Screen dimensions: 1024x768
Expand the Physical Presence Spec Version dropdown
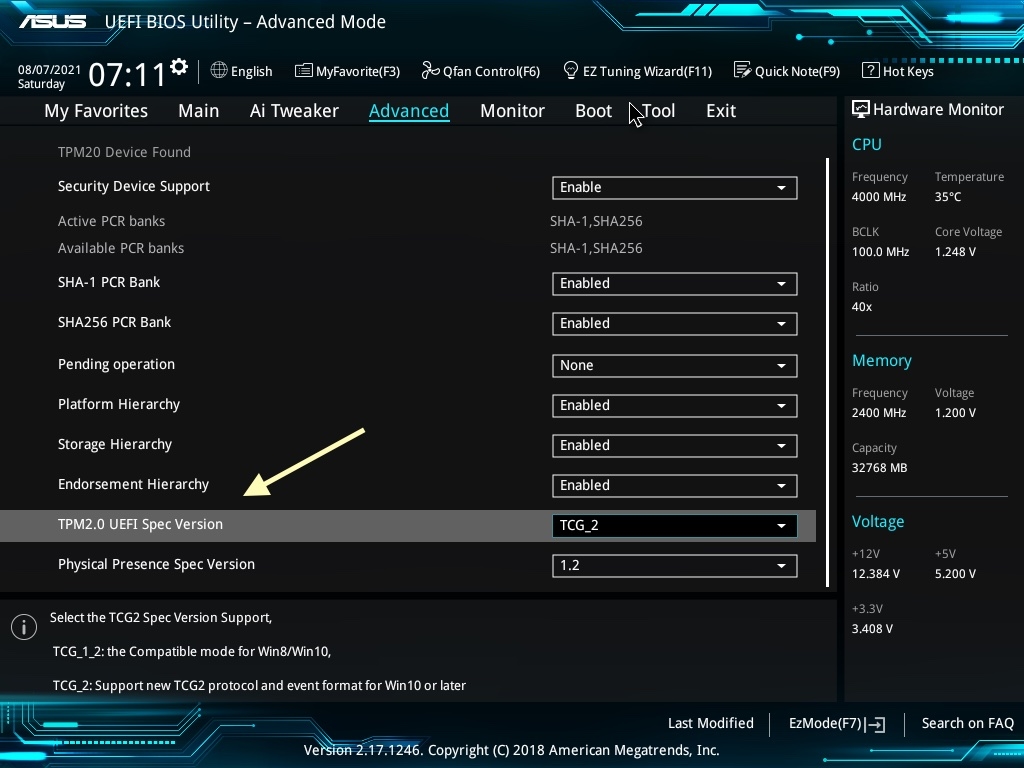pyautogui.click(x=674, y=565)
